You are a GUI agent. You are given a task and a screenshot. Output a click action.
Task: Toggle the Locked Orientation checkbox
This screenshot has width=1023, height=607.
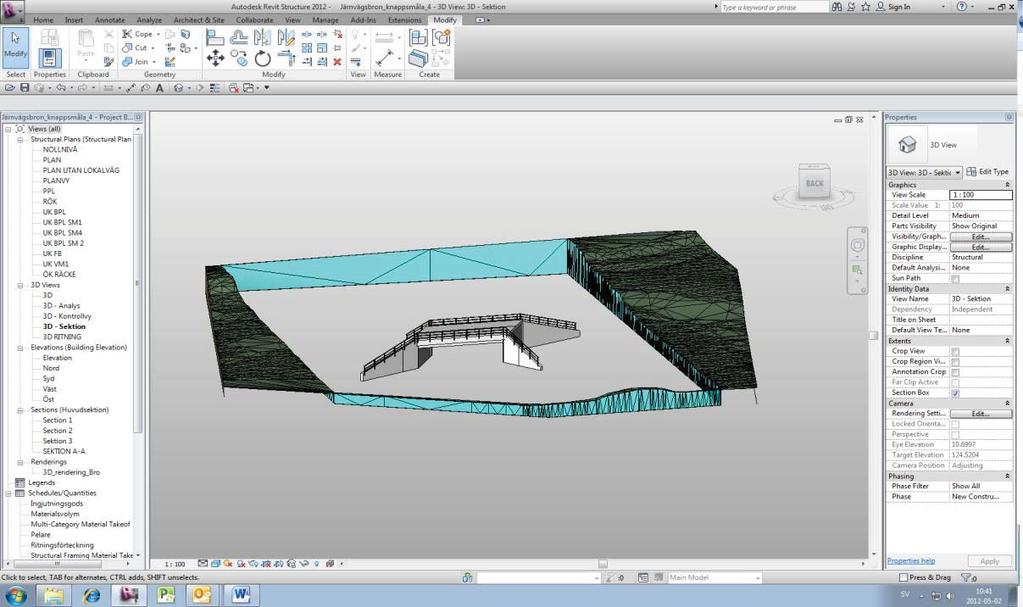(955, 424)
